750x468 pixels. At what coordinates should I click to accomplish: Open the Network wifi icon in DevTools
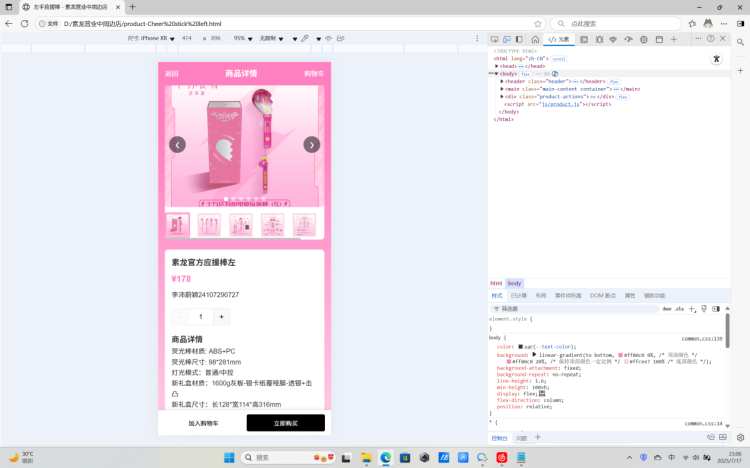(613, 39)
